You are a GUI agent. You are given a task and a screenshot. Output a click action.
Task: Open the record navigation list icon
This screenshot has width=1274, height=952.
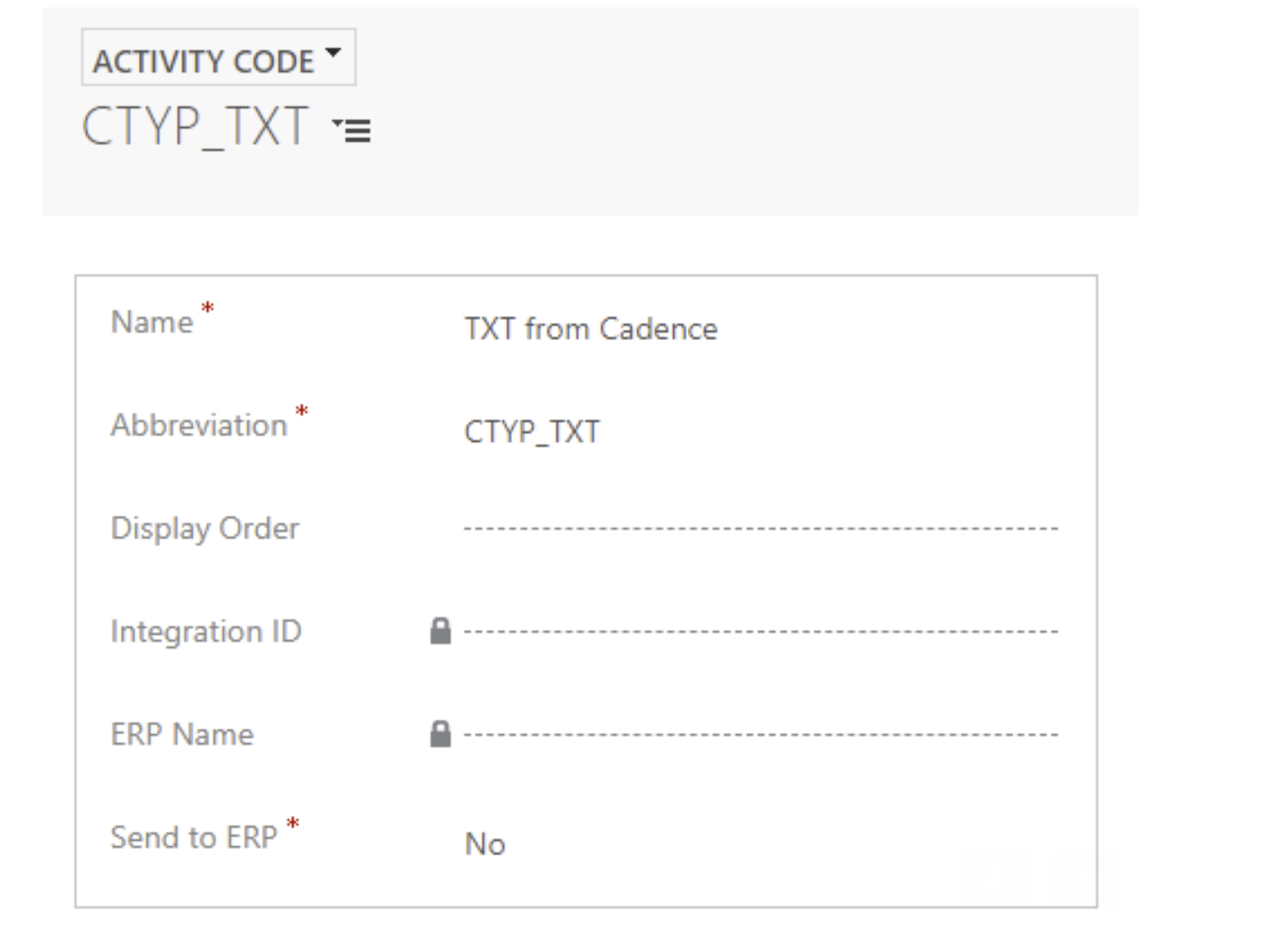click(351, 130)
